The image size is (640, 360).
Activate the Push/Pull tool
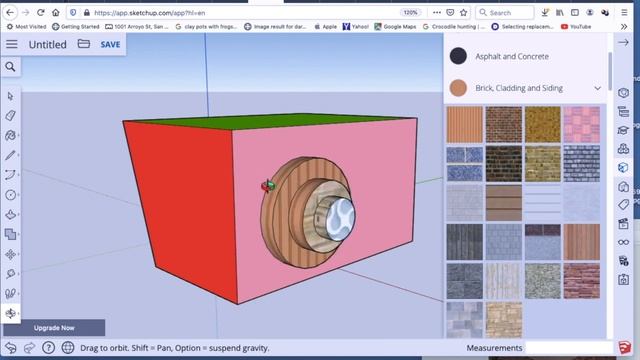coord(11,215)
